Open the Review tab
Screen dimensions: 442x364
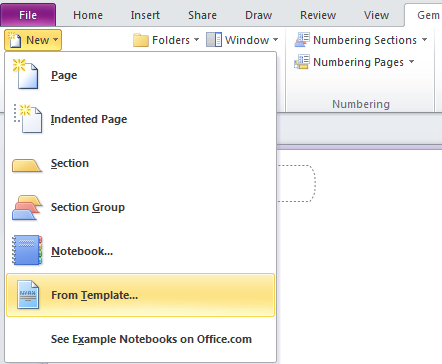318,15
